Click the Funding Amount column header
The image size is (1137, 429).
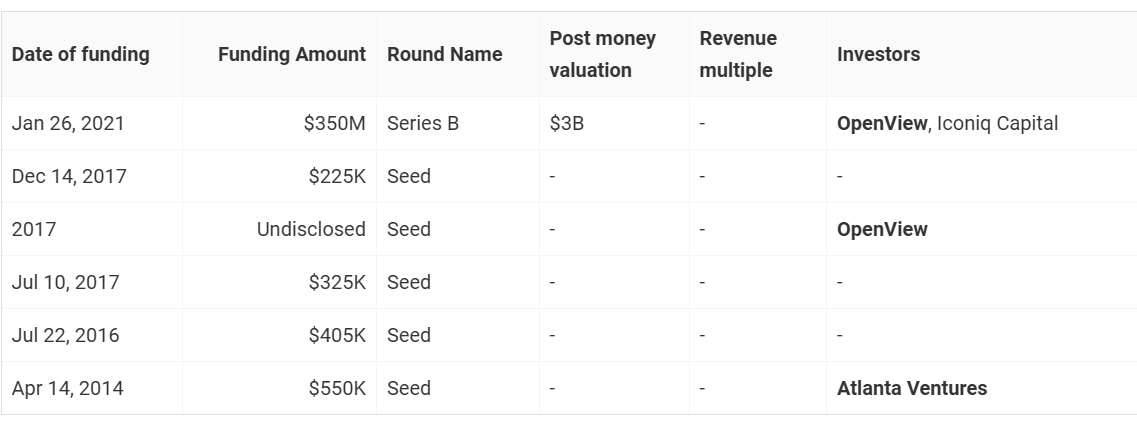[x=292, y=54]
